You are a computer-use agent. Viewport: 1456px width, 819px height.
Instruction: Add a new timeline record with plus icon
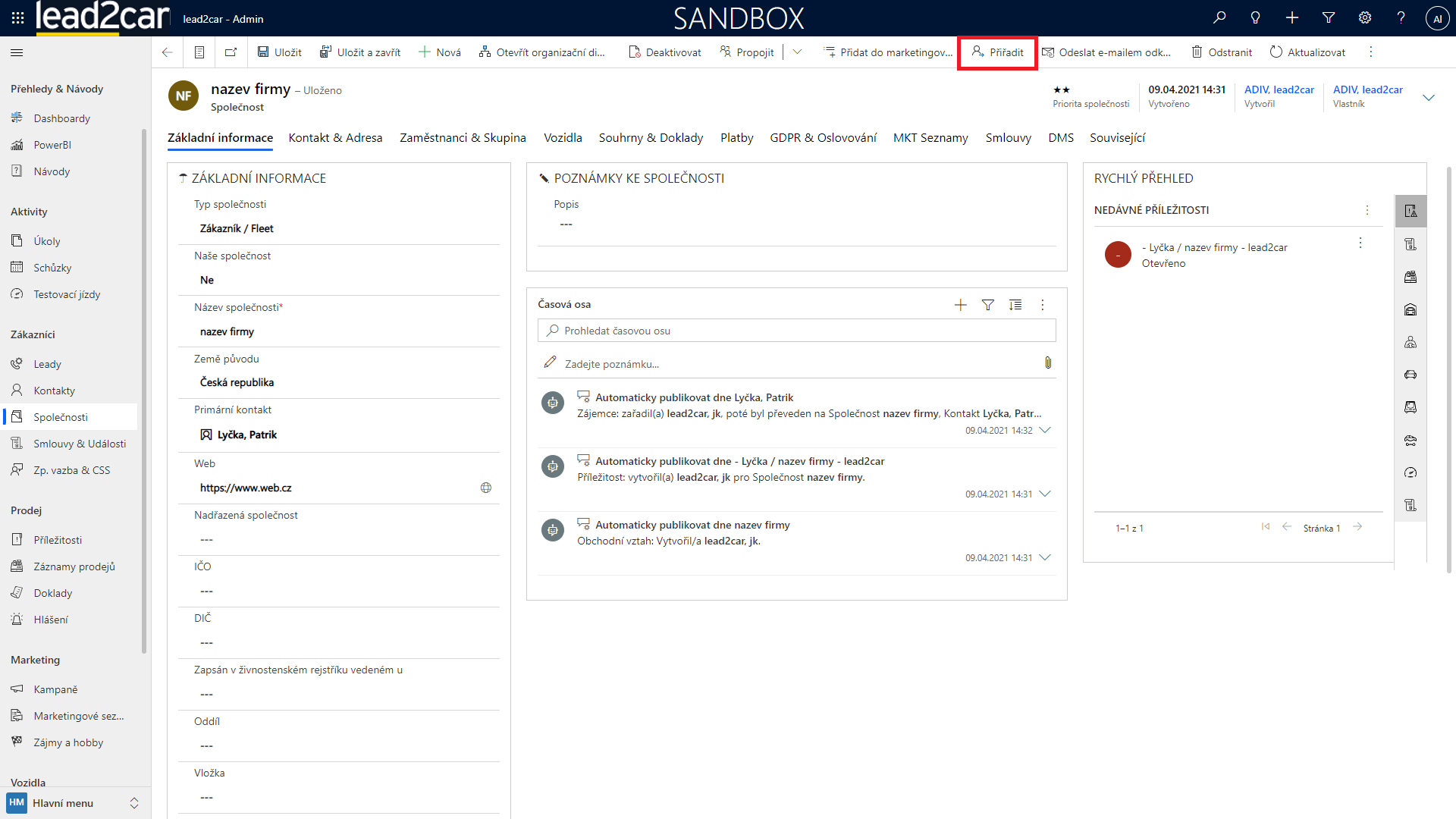960,305
